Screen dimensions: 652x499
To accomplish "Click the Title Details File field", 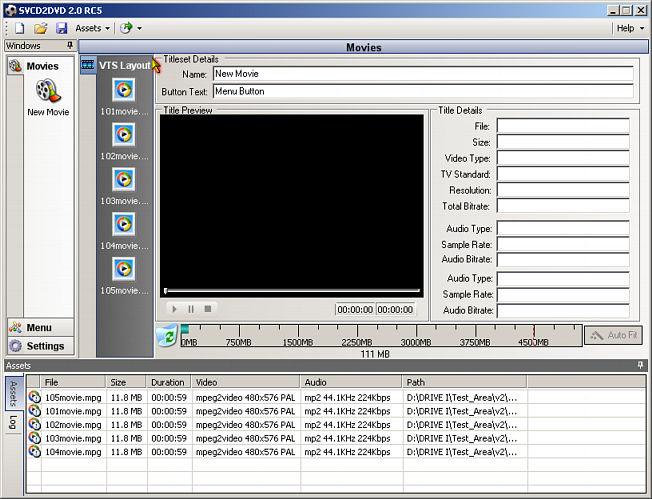I will pyautogui.click(x=563, y=126).
